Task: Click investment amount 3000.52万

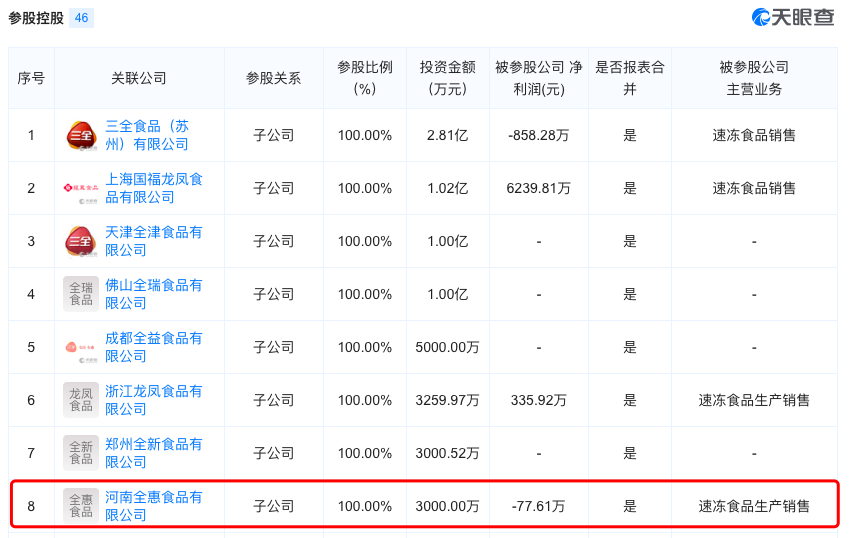Action: 448,453
